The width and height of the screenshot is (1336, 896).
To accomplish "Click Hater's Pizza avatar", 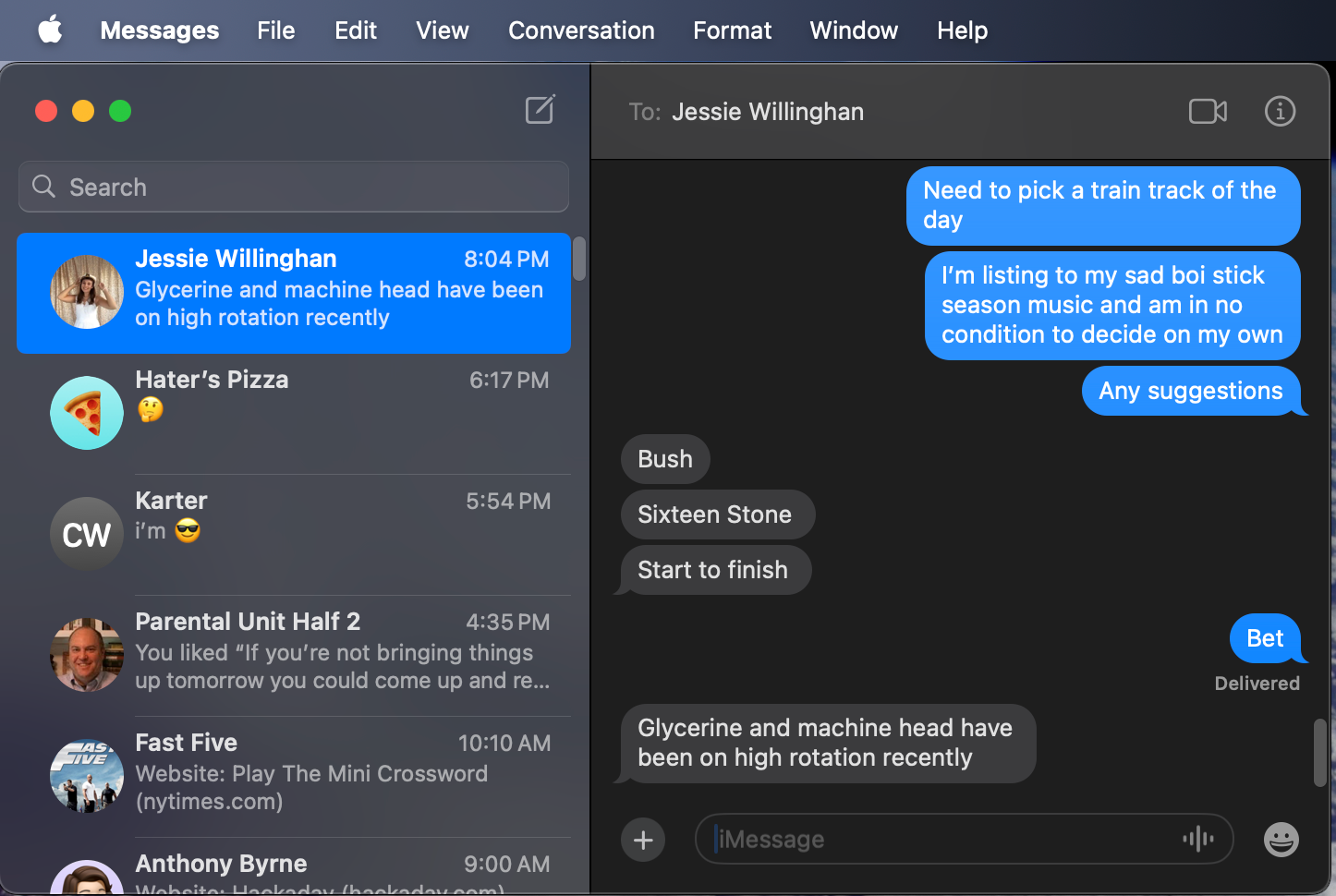I will coord(87,413).
